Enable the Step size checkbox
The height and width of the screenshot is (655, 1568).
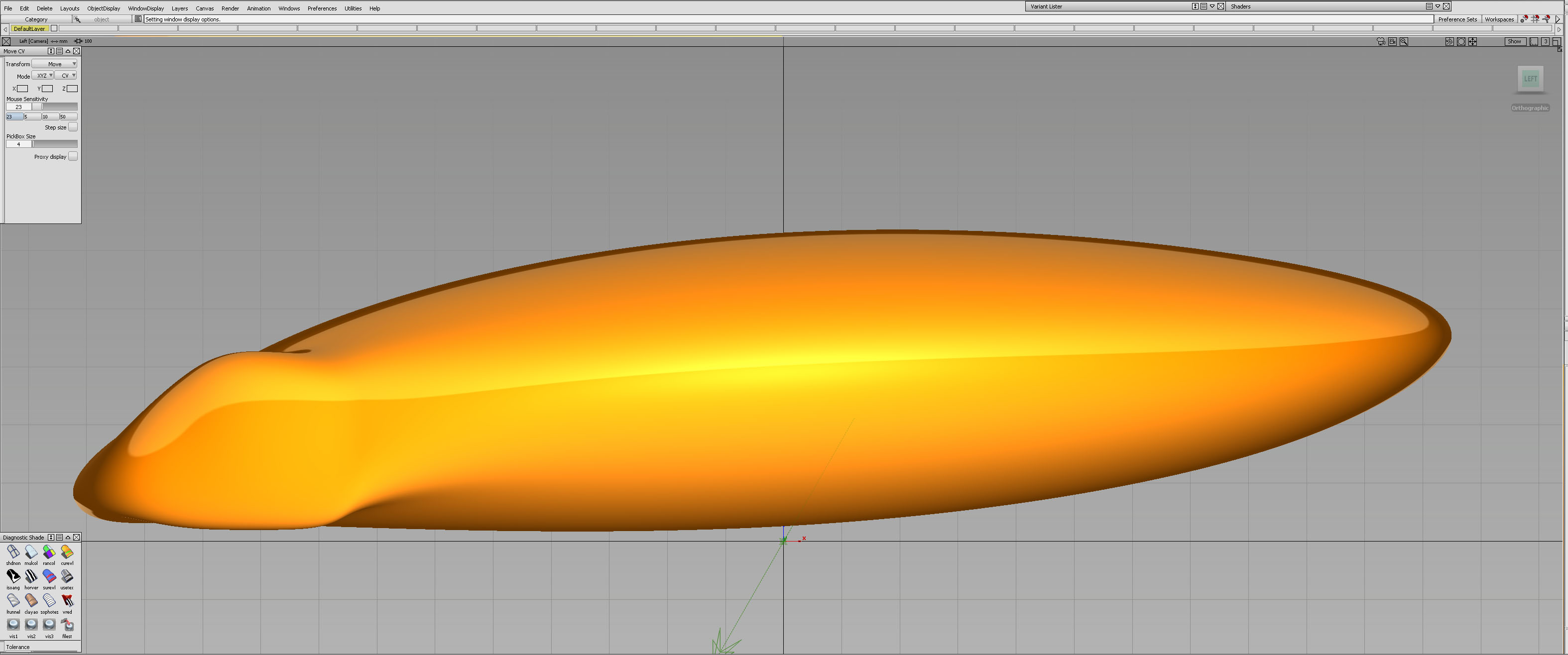pyautogui.click(x=72, y=127)
